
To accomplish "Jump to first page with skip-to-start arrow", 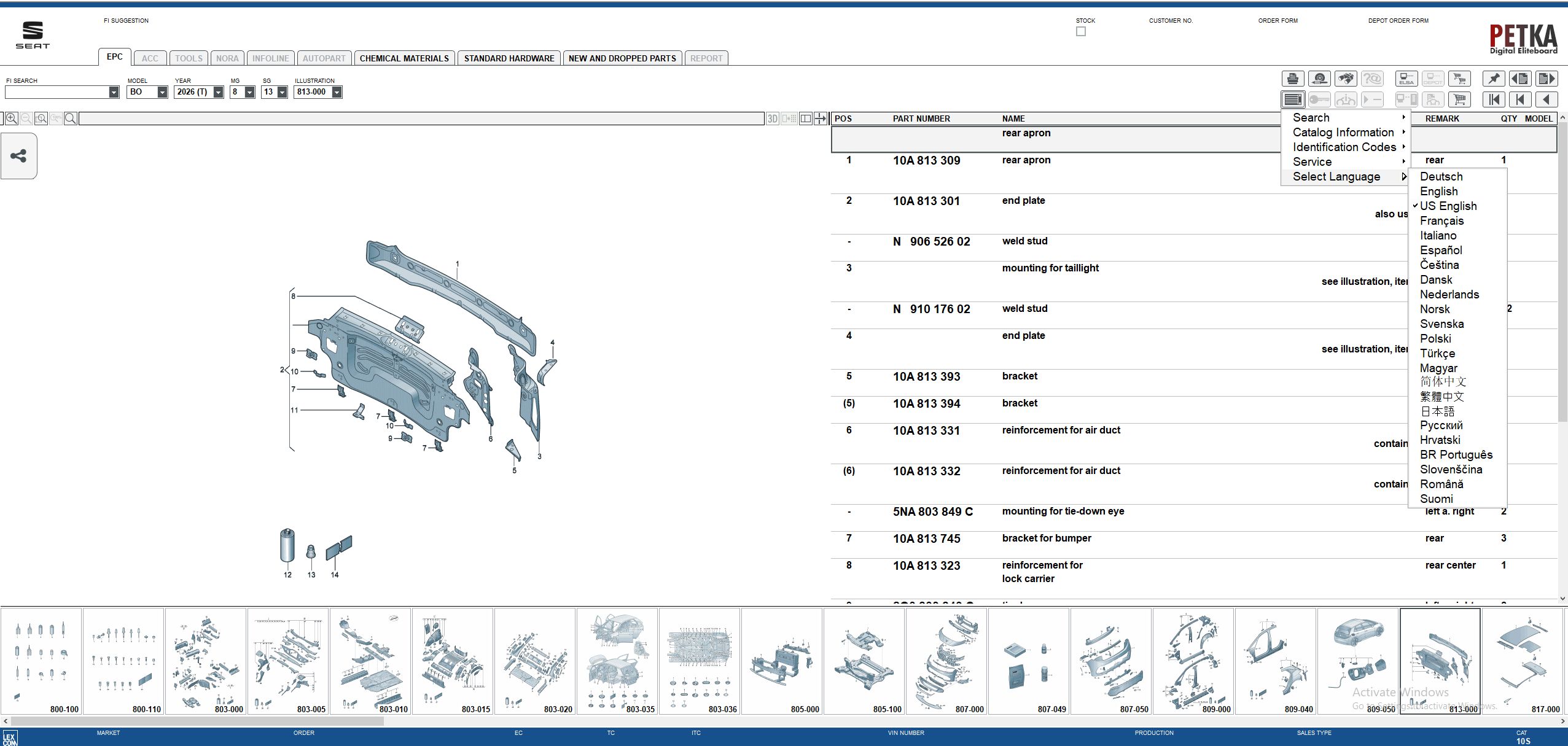I will point(1494,99).
